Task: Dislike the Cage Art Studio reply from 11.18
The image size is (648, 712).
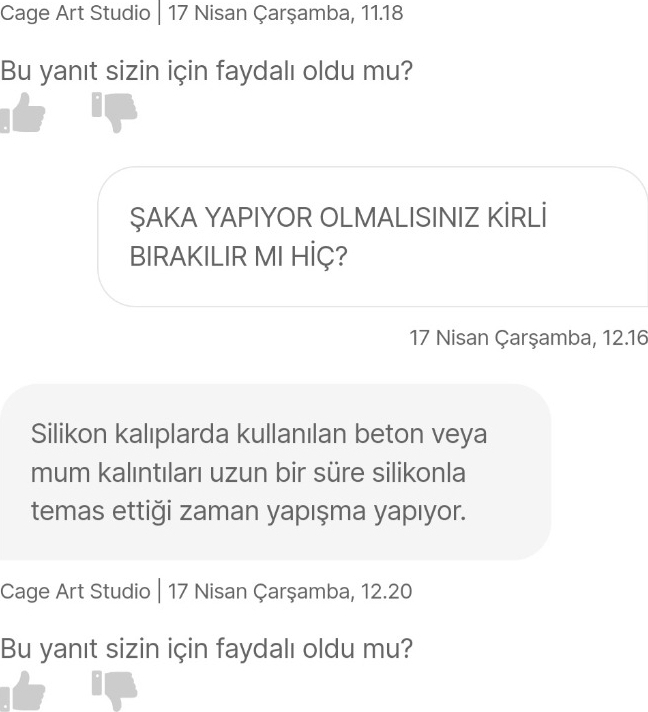Action: click(114, 113)
